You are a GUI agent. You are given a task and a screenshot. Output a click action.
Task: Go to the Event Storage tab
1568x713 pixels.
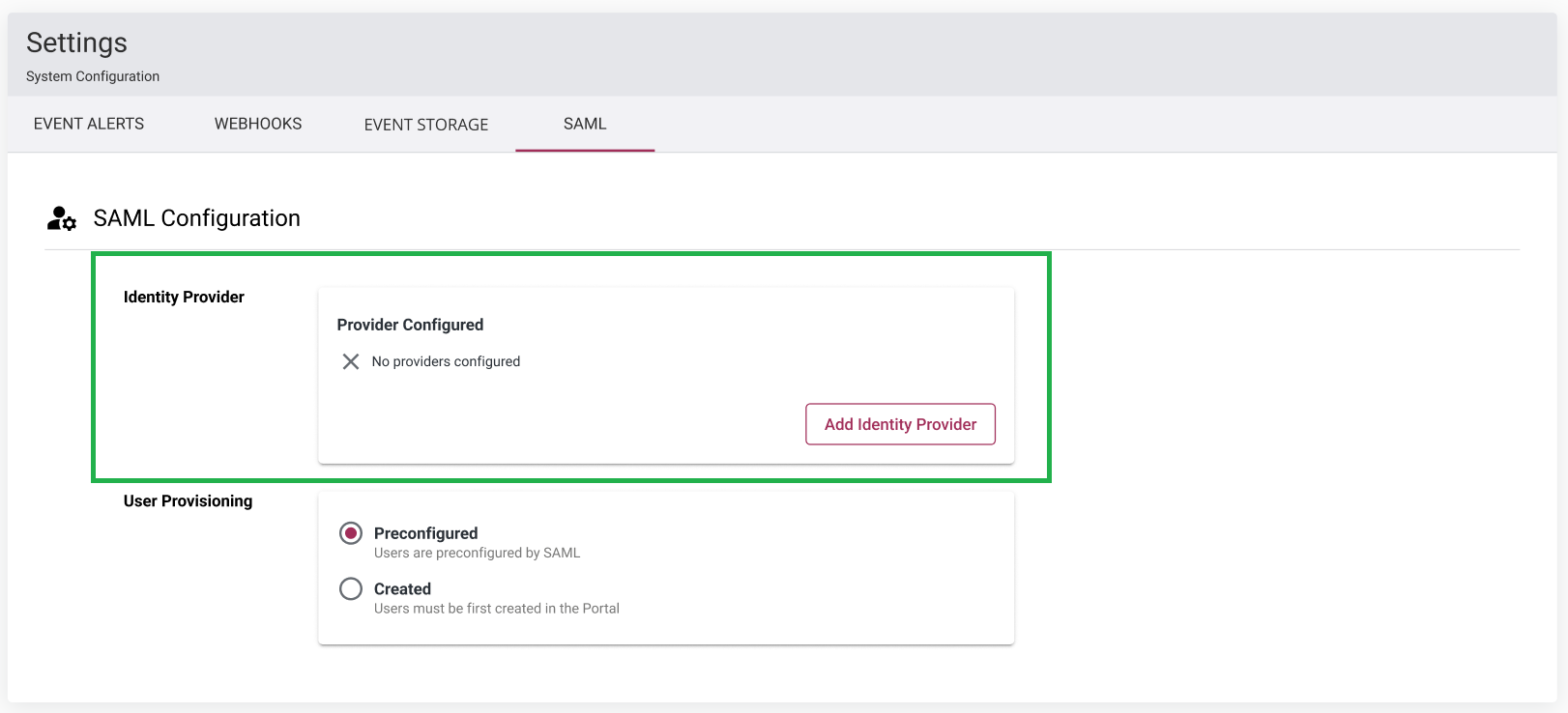click(426, 124)
